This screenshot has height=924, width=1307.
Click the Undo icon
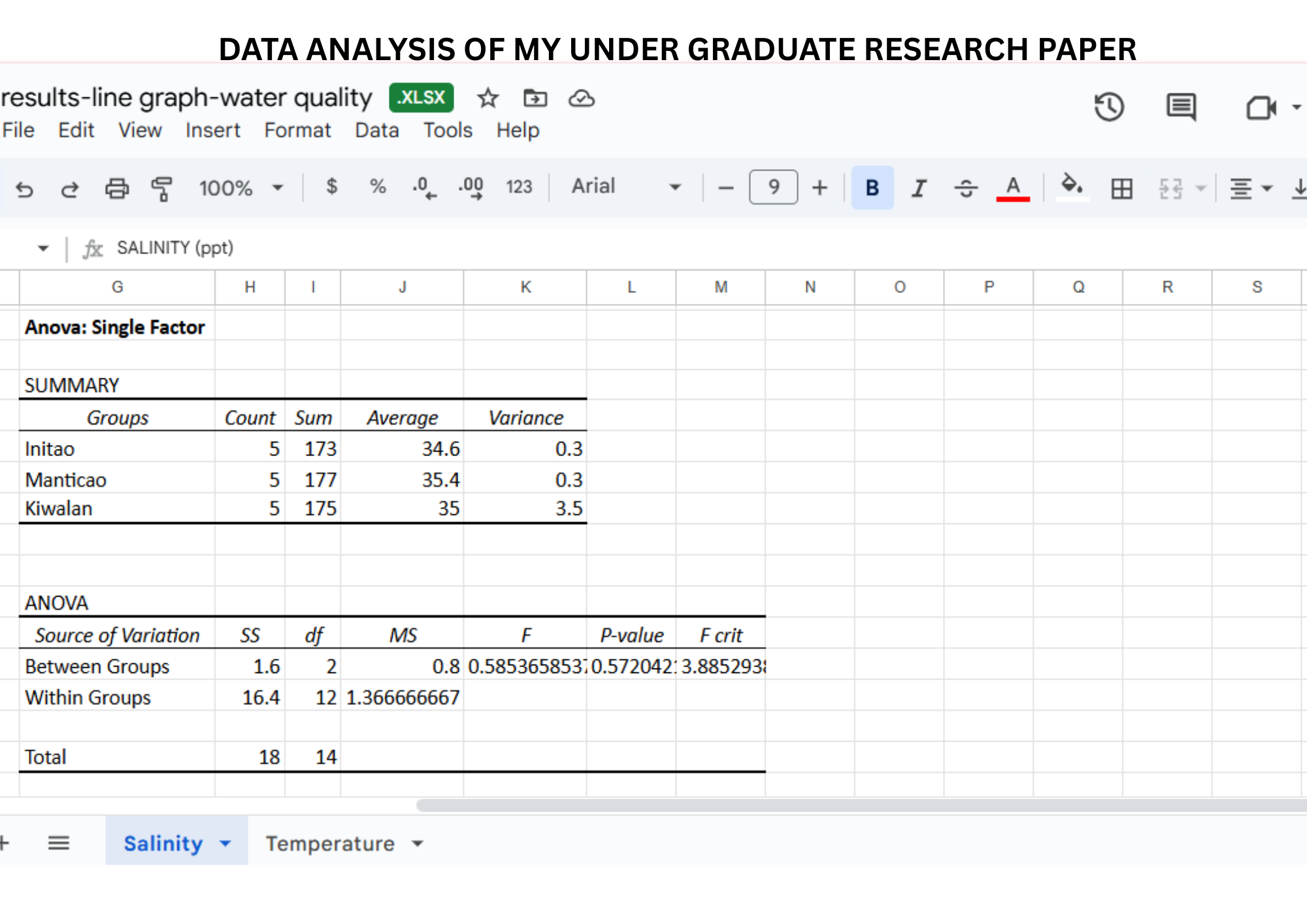point(24,189)
